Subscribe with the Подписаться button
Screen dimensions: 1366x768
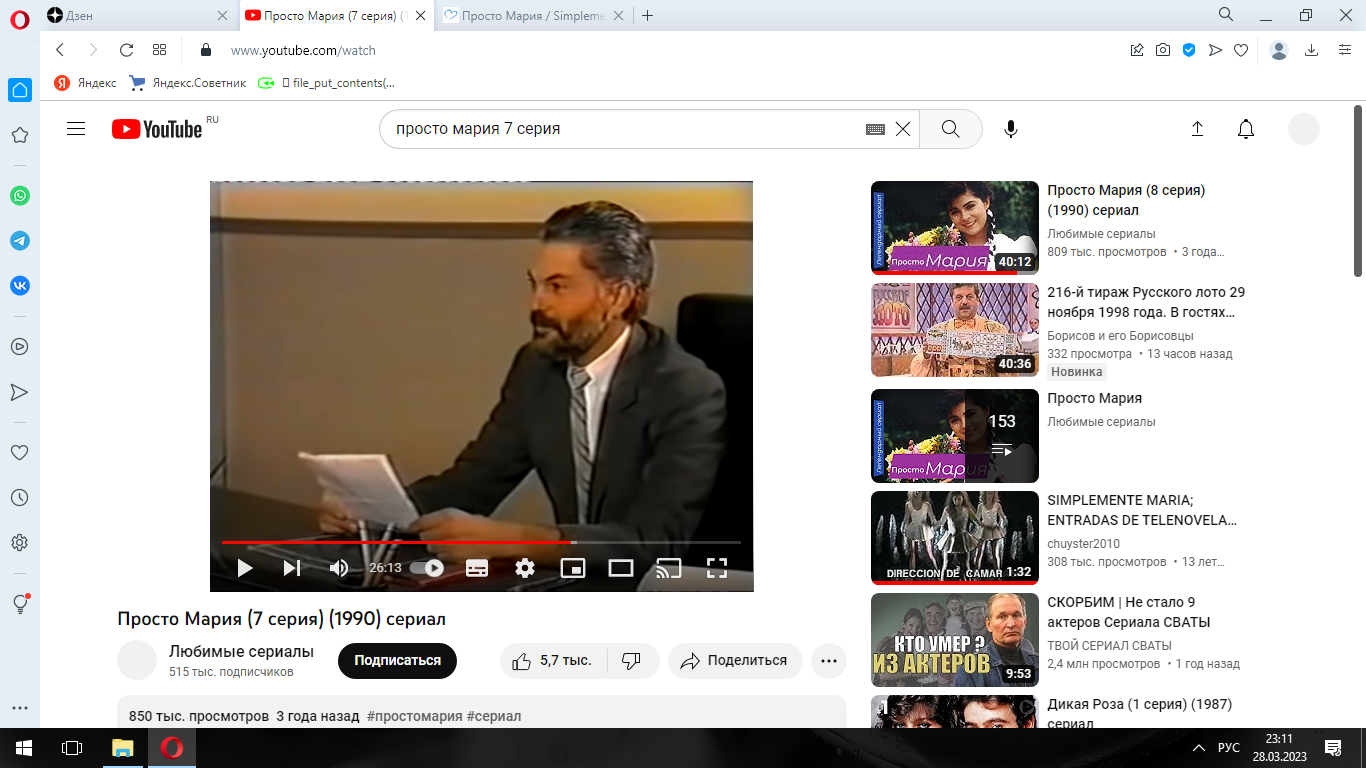pyautogui.click(x=397, y=661)
